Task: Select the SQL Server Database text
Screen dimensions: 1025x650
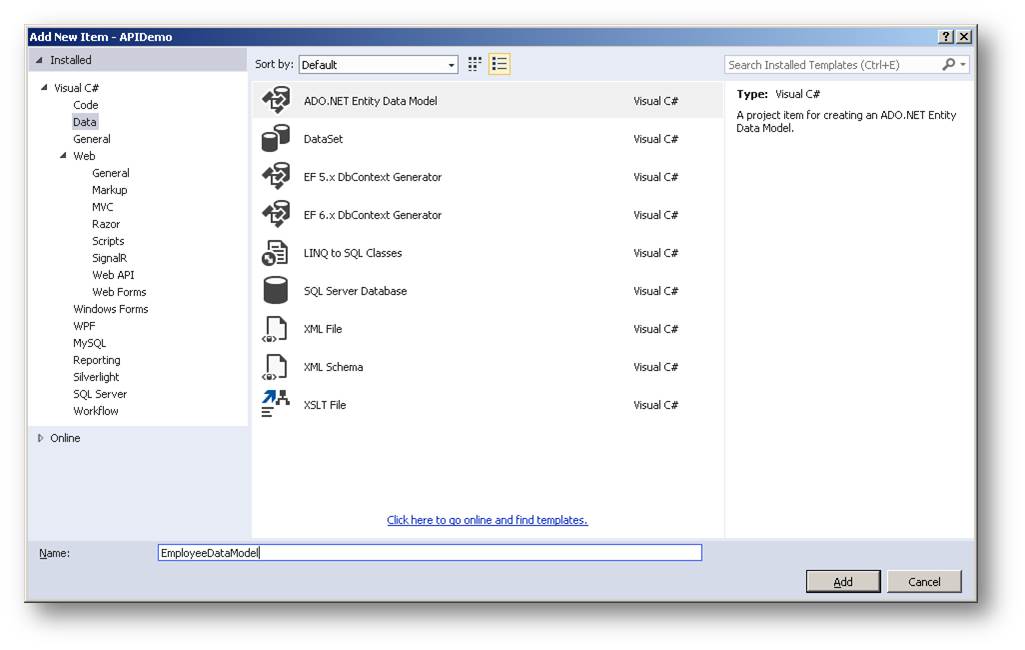Action: click(355, 290)
